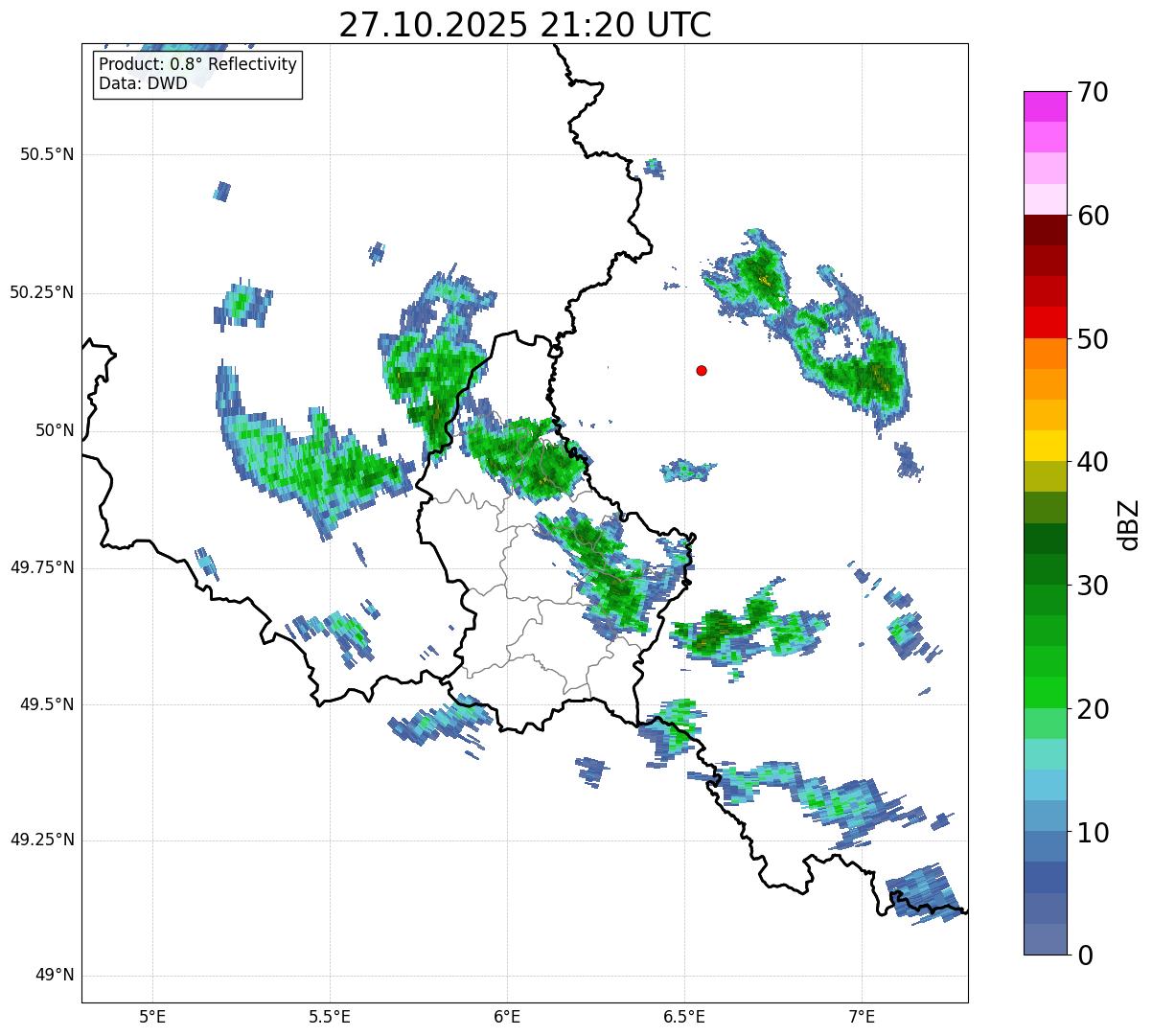
Task: Pick the dark maroon swatch just below 60
Action: point(1045,230)
